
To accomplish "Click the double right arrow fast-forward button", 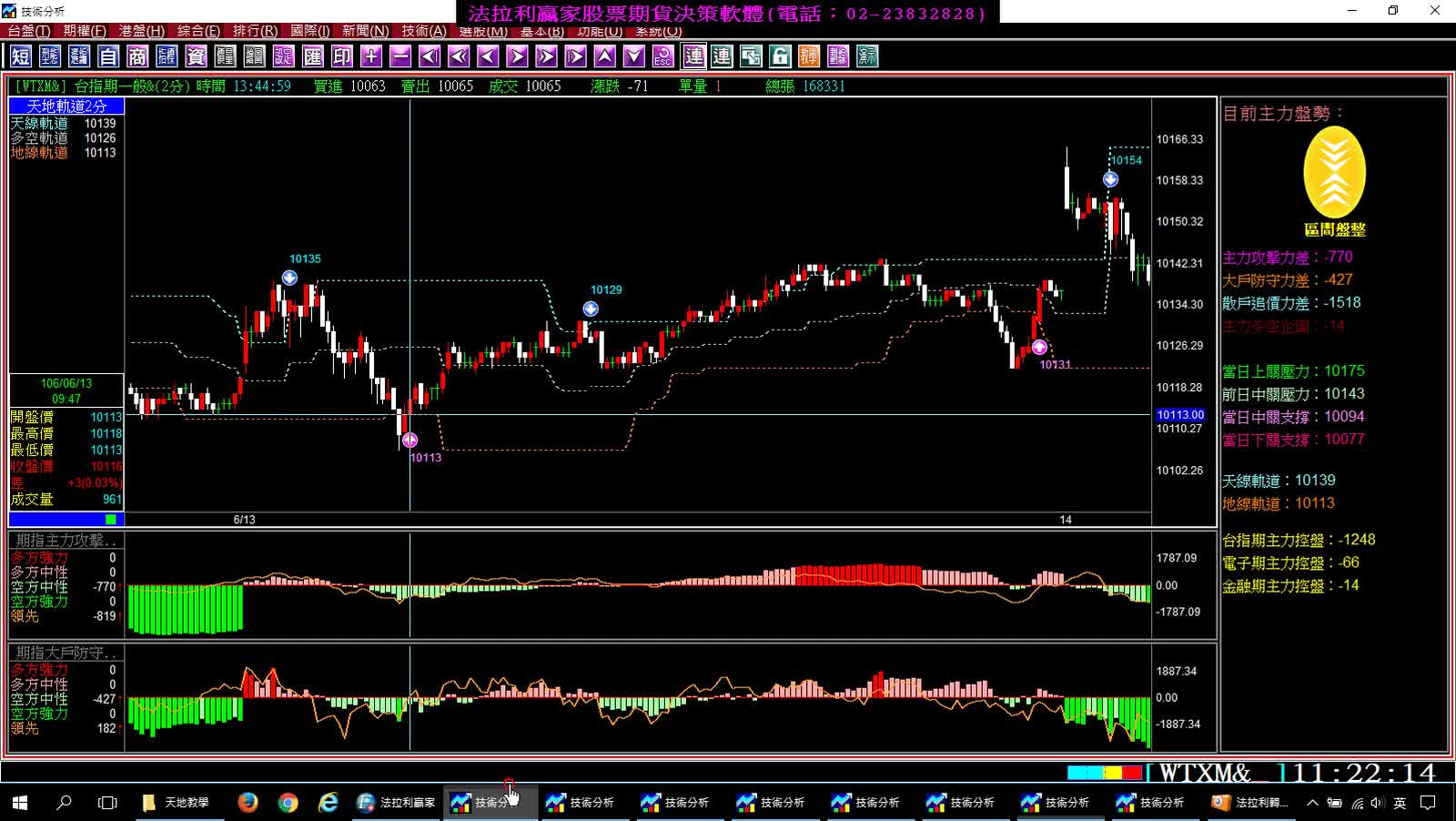I will pos(546,56).
